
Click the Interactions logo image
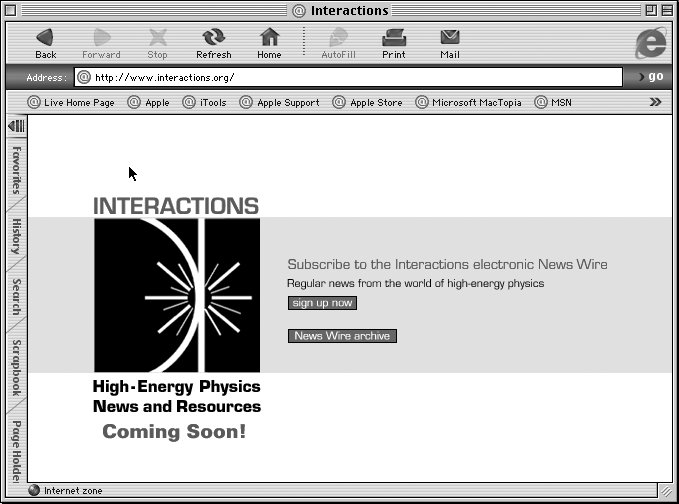click(x=177, y=295)
